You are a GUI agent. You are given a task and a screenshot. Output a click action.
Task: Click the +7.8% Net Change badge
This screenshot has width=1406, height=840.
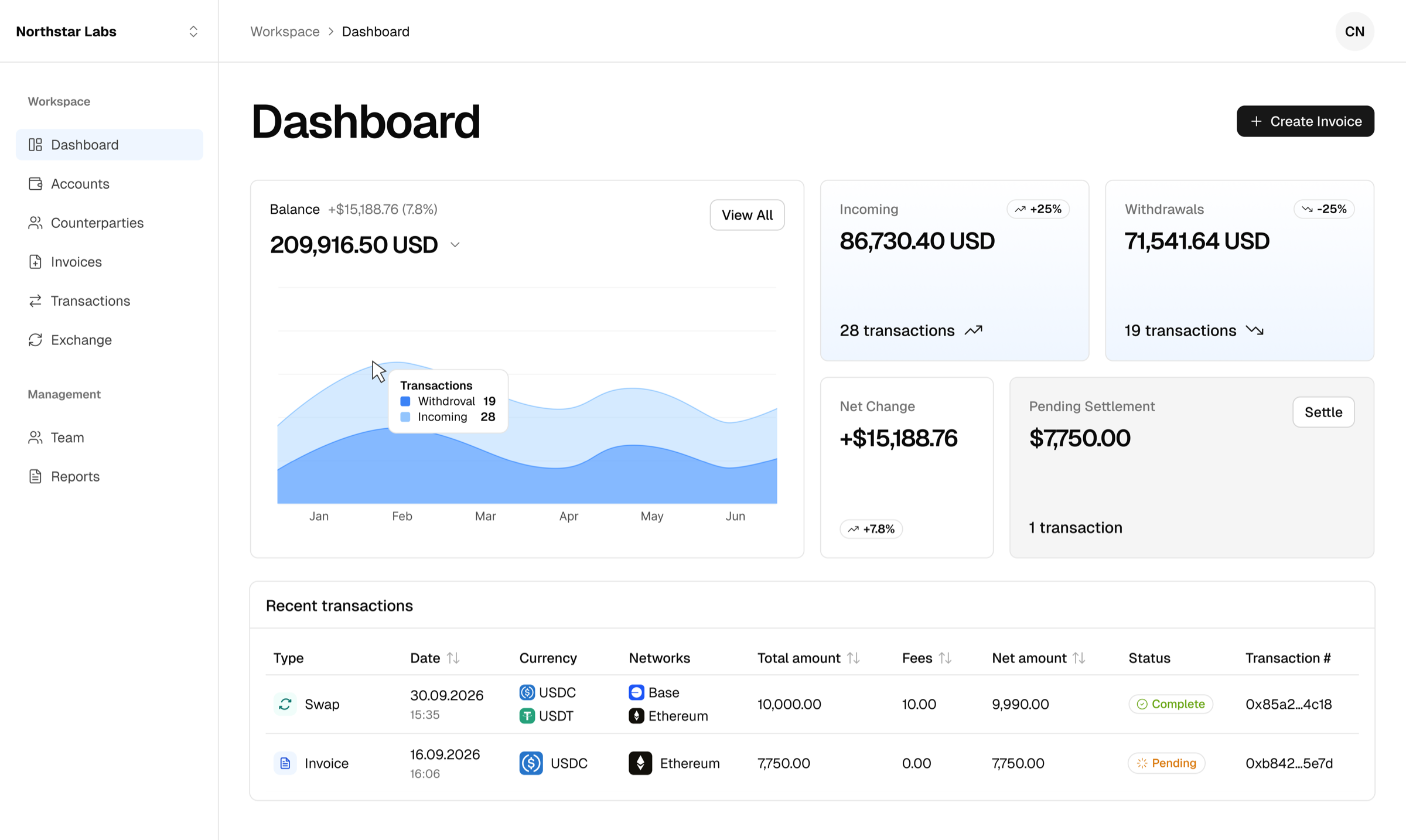click(871, 529)
